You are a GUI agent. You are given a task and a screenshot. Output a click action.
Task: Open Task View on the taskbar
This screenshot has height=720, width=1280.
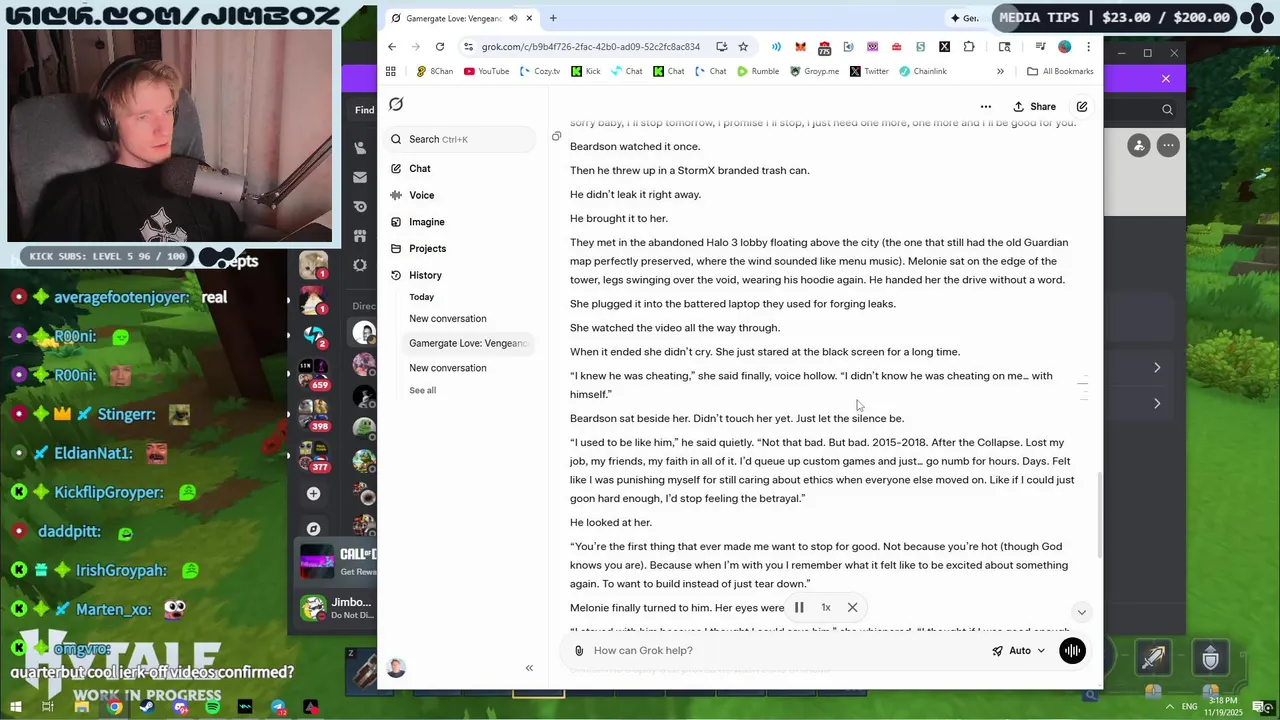(48, 707)
